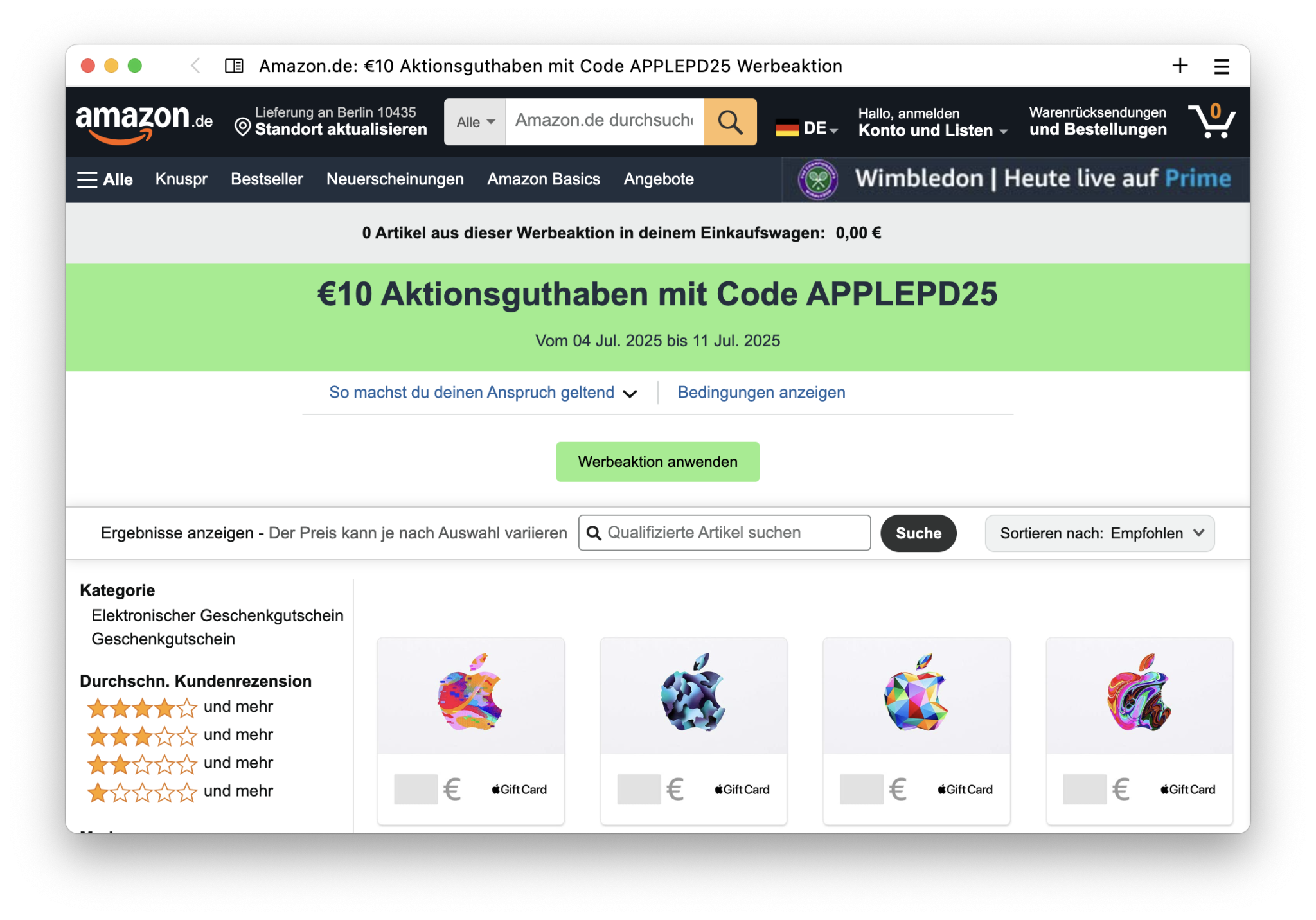Click the orange search magnifier button
The height and width of the screenshot is (920, 1316).
730,121
